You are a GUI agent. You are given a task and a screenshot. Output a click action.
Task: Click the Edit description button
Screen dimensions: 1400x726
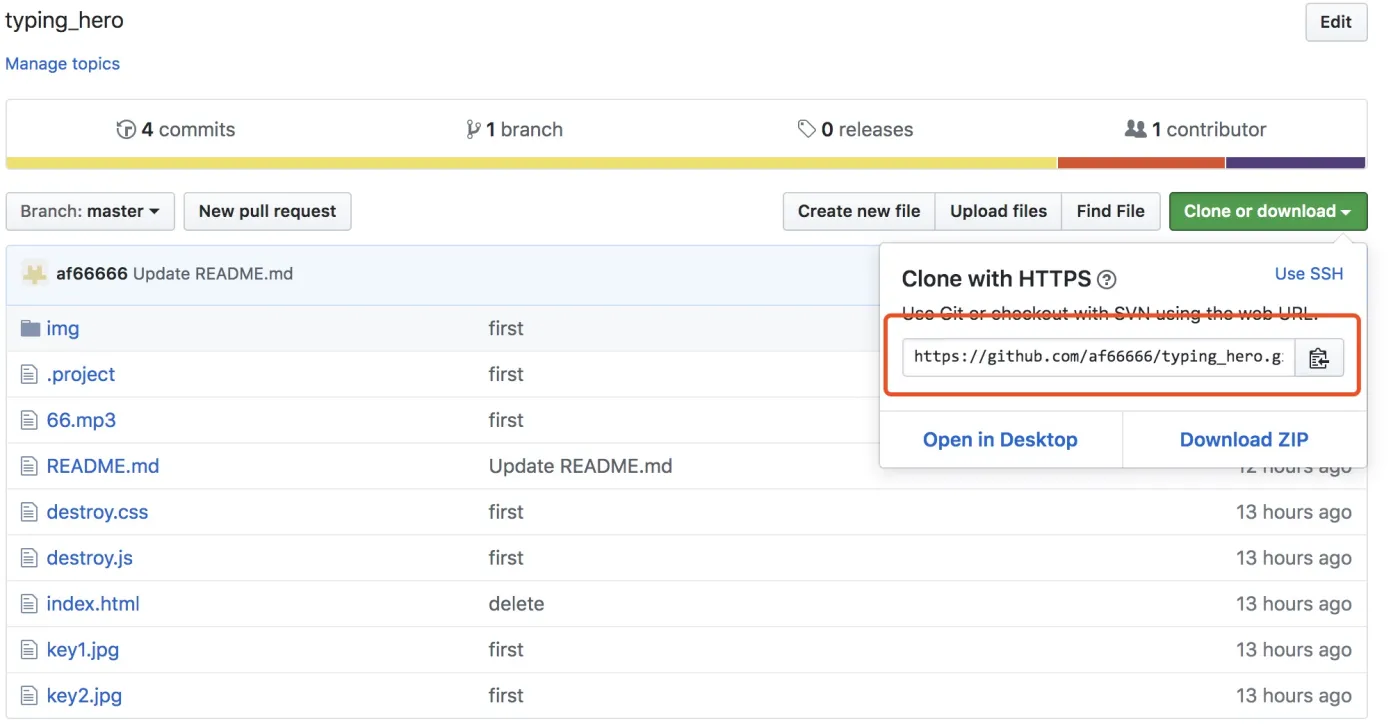click(1336, 22)
